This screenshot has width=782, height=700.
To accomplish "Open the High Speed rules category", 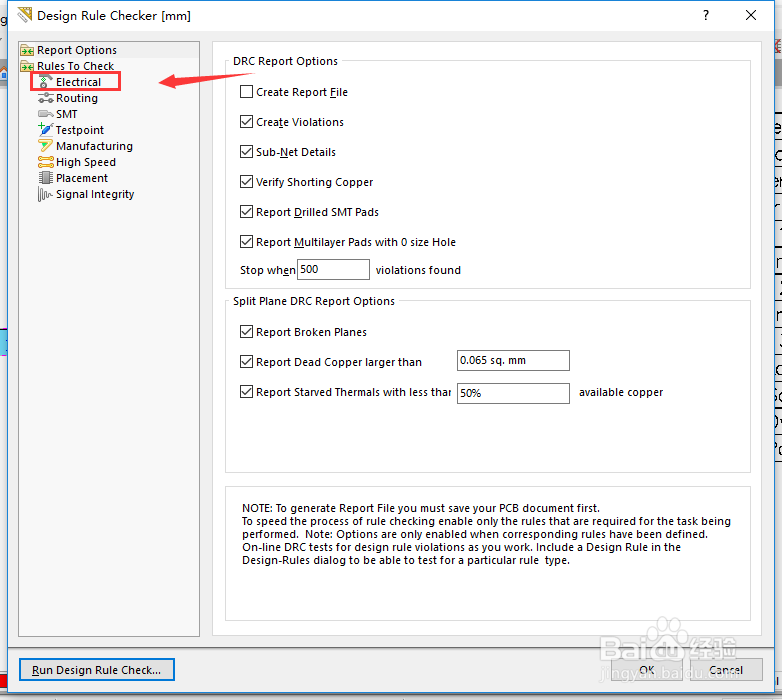I will click(86, 162).
